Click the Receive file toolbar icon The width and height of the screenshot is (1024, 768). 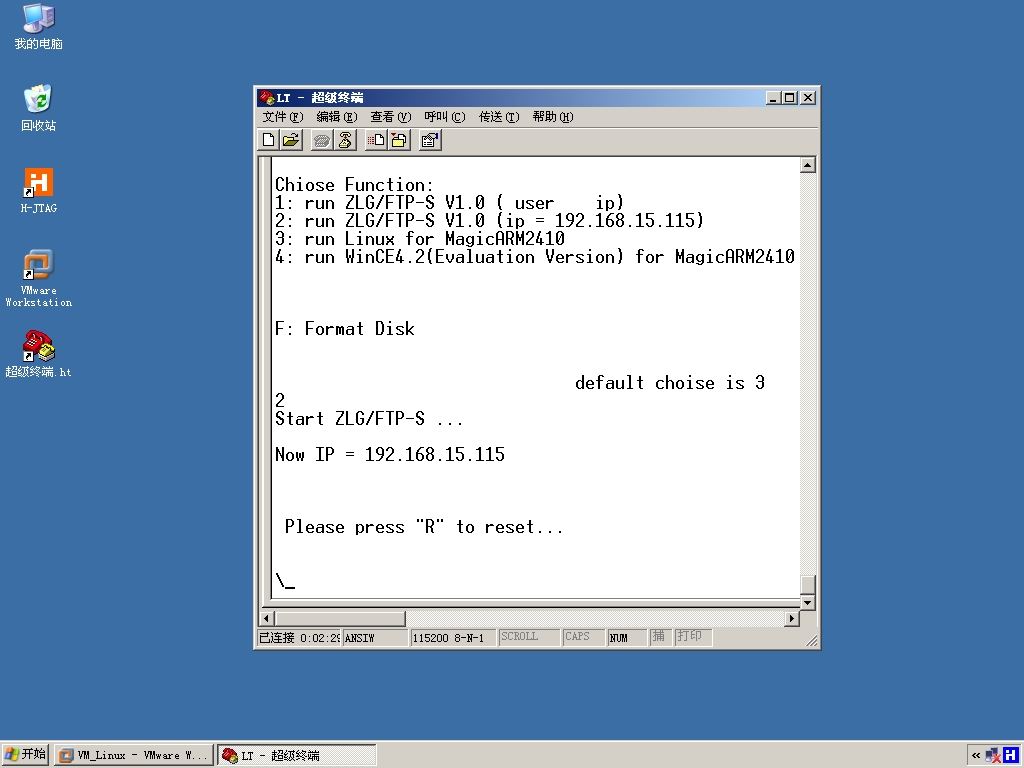(399, 140)
